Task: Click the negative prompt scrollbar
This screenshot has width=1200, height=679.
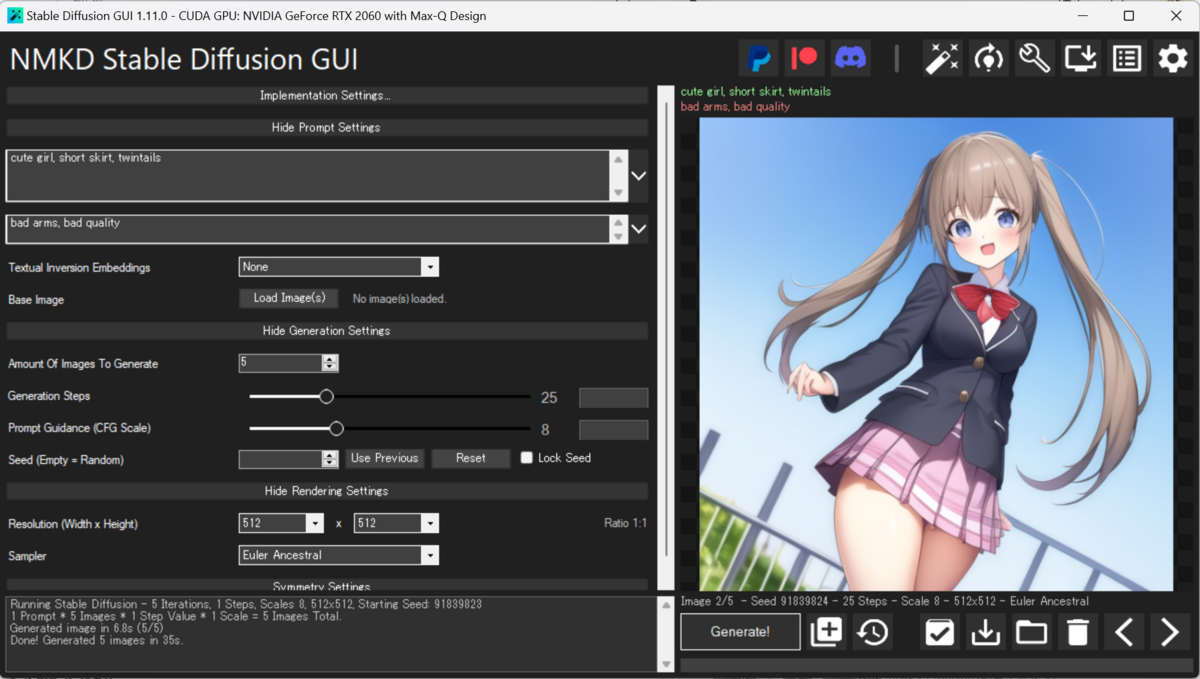Action: 618,229
